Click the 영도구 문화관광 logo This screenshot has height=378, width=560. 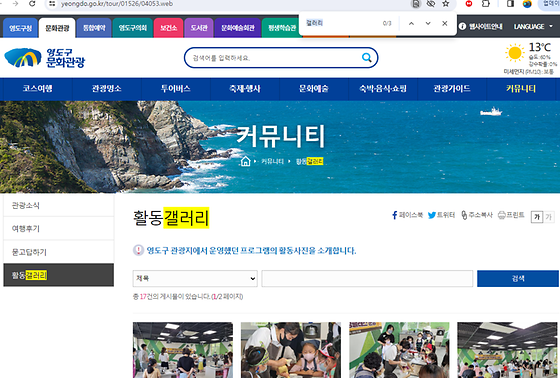(x=45, y=58)
